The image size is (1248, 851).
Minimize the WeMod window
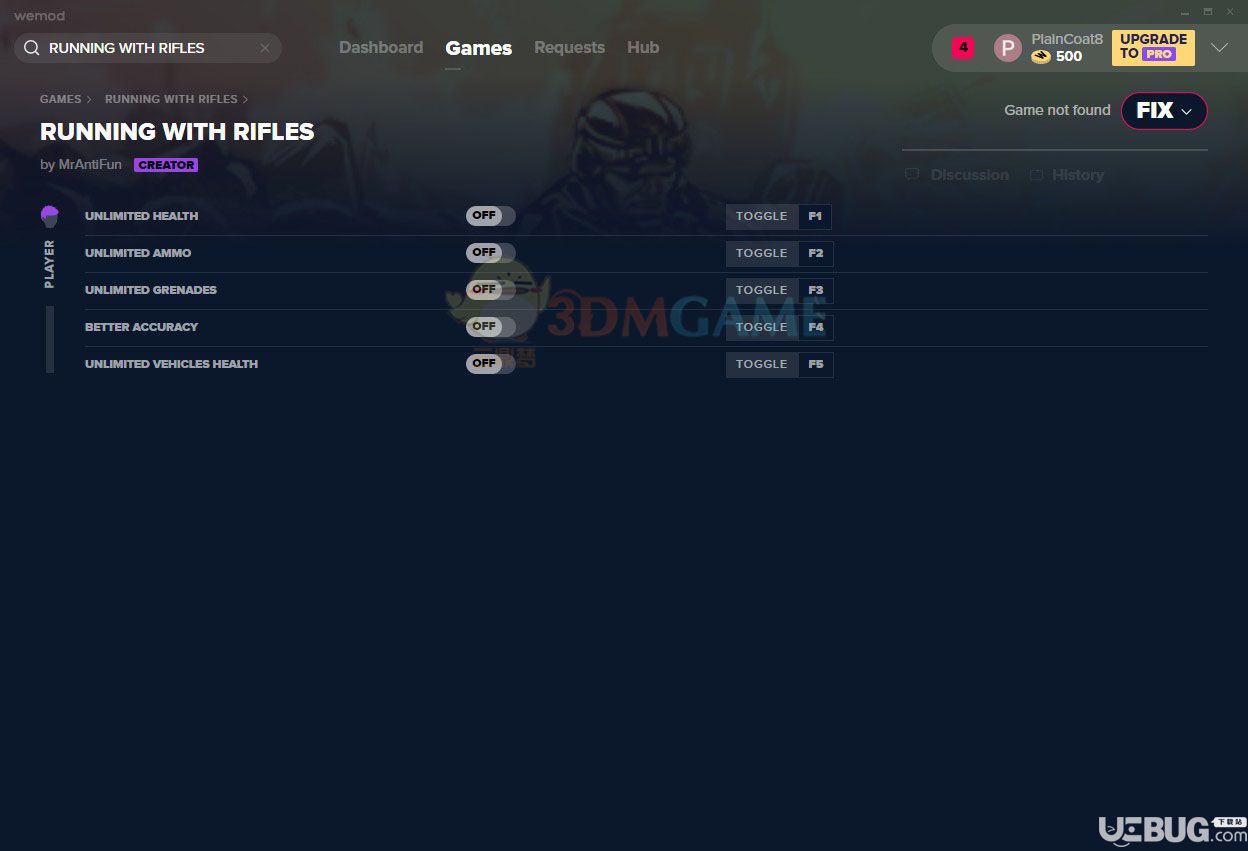[1185, 11]
